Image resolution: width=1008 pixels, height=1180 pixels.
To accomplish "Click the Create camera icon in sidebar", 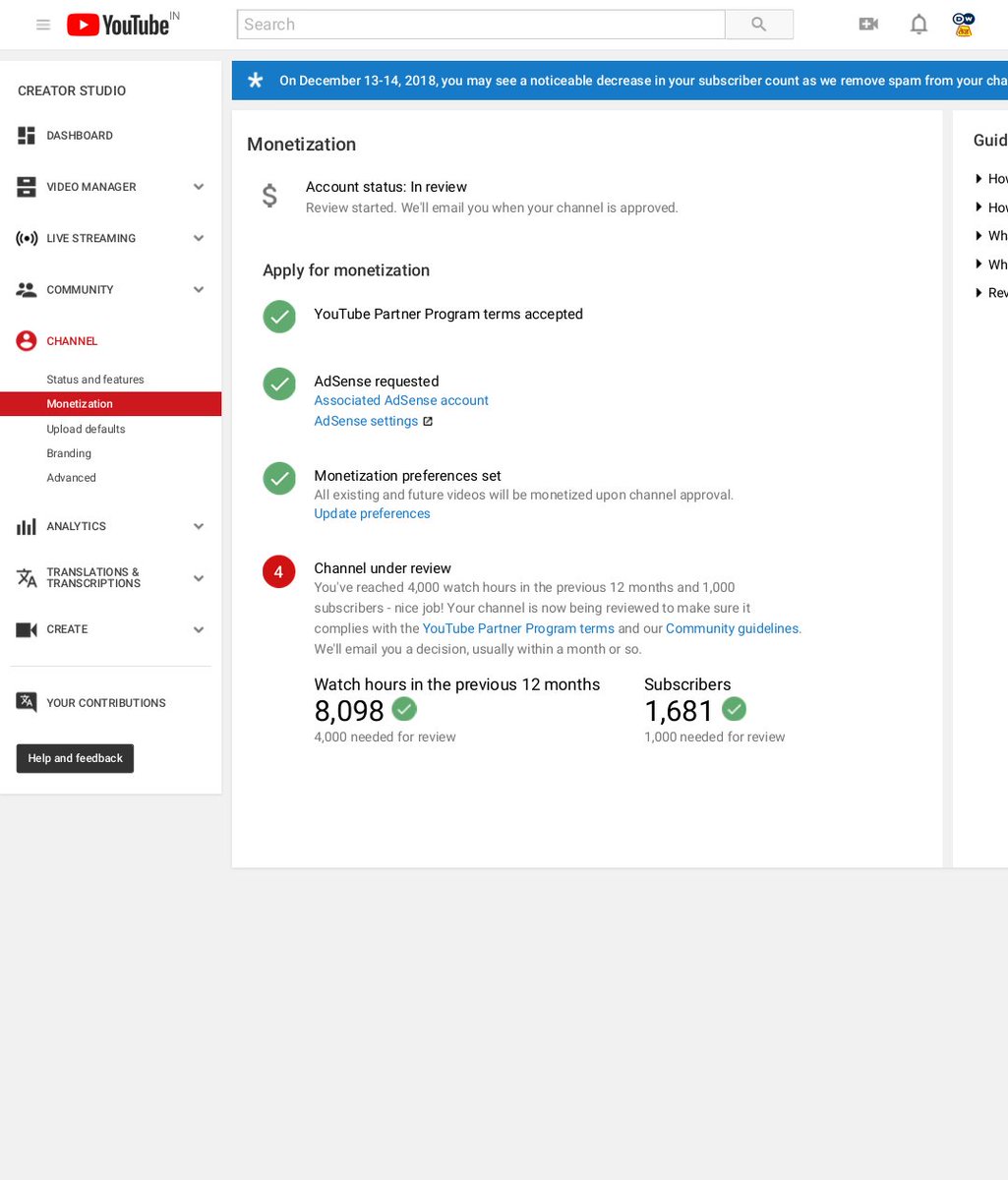I will coord(27,629).
